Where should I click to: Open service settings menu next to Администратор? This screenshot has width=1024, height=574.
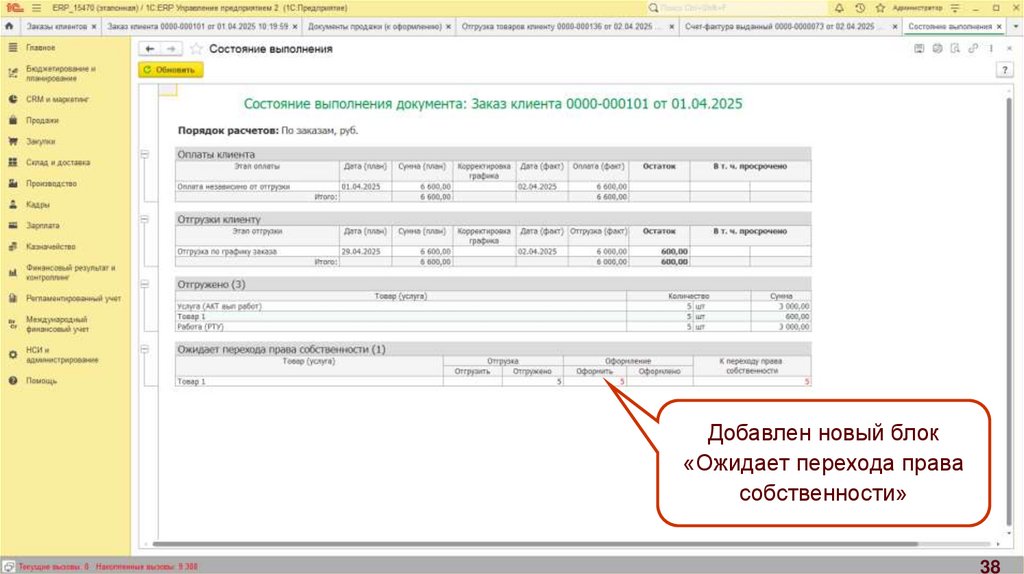click(955, 8)
